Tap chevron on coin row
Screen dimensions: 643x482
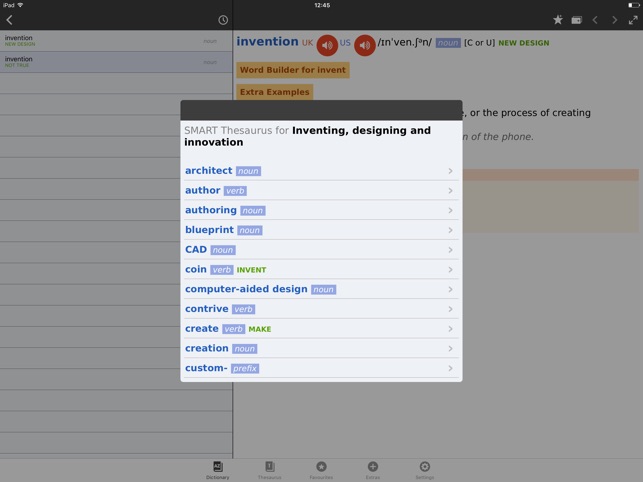click(x=450, y=270)
